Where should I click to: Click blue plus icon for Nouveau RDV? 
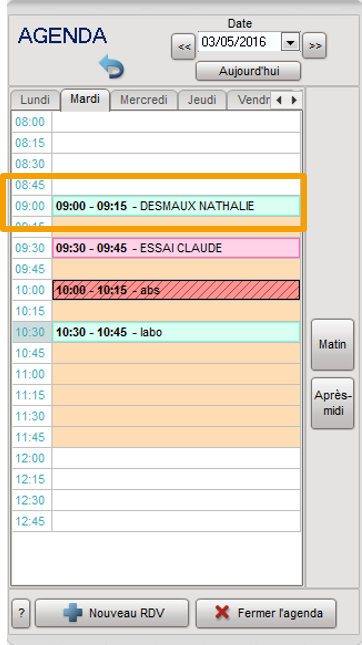(x=73, y=613)
